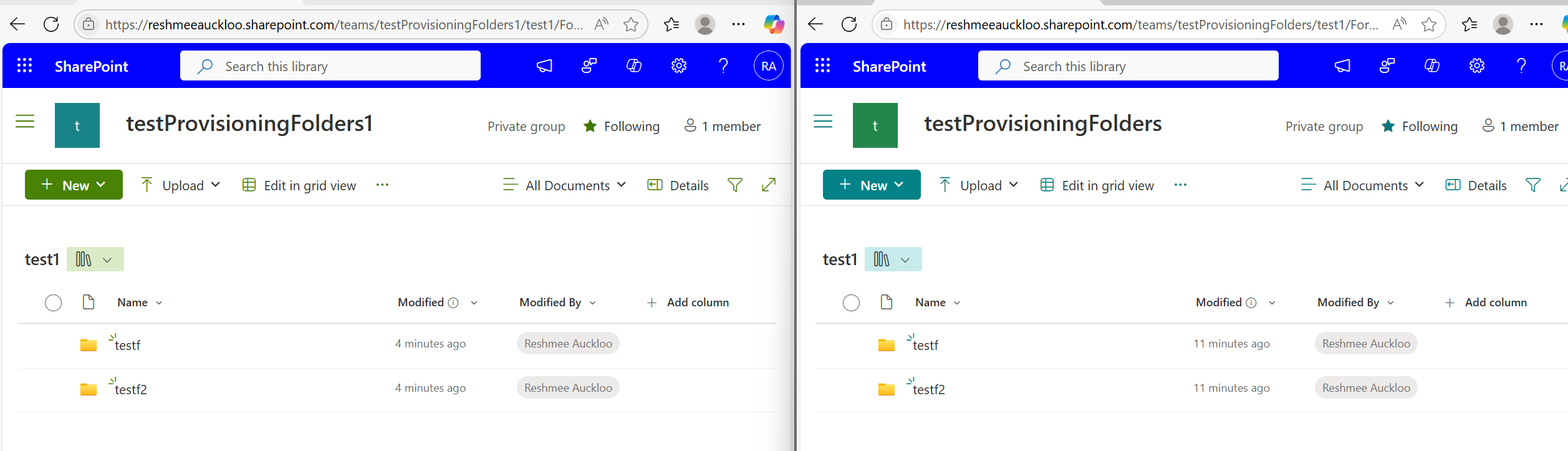Open the Upload dropdown in the left window

coord(181,185)
